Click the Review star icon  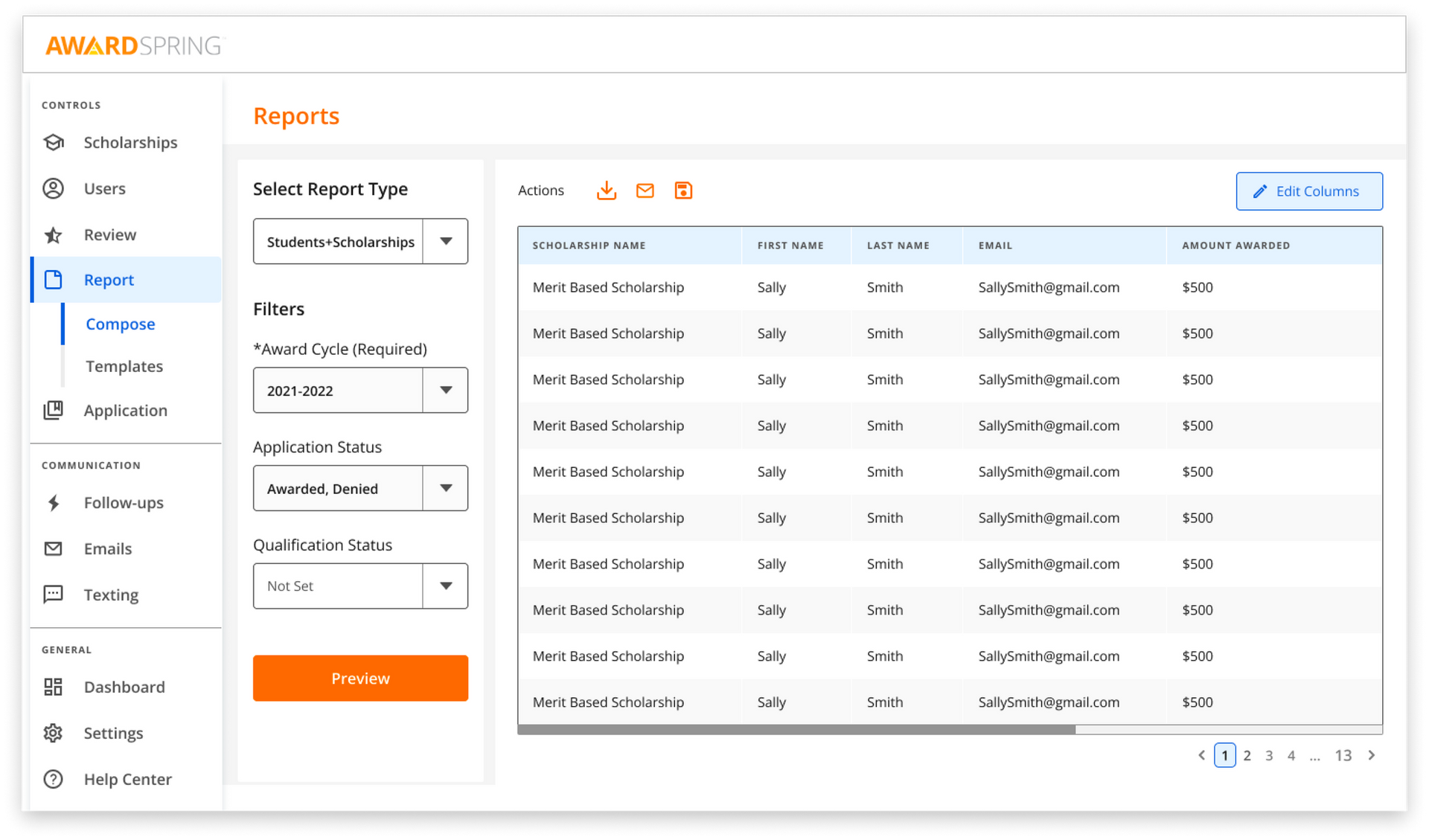(53, 234)
